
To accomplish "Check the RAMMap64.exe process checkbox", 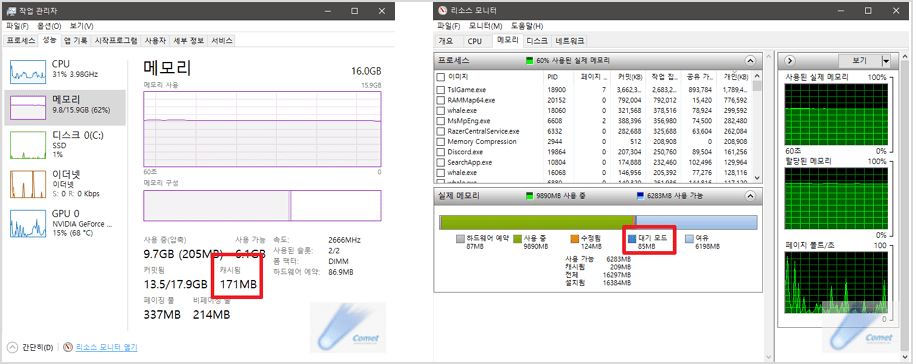I will [x=441, y=100].
